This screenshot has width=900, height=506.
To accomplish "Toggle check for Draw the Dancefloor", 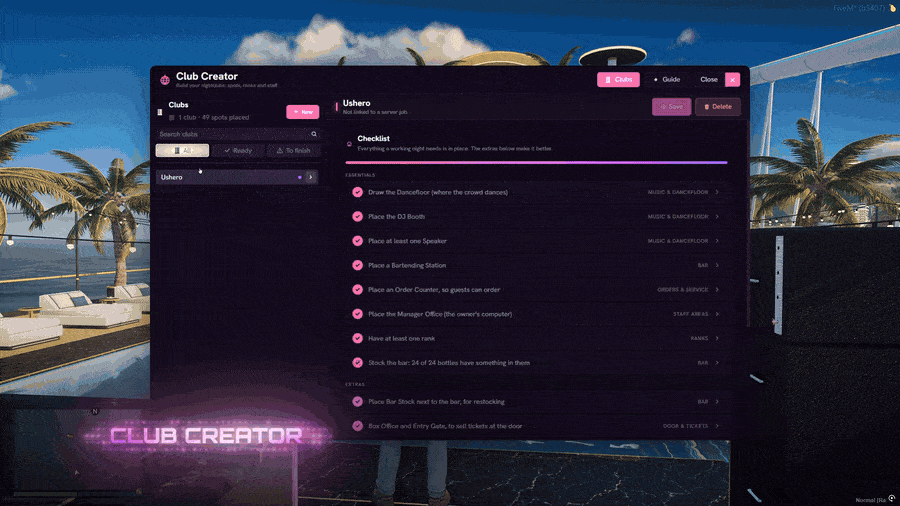I will tap(358, 192).
